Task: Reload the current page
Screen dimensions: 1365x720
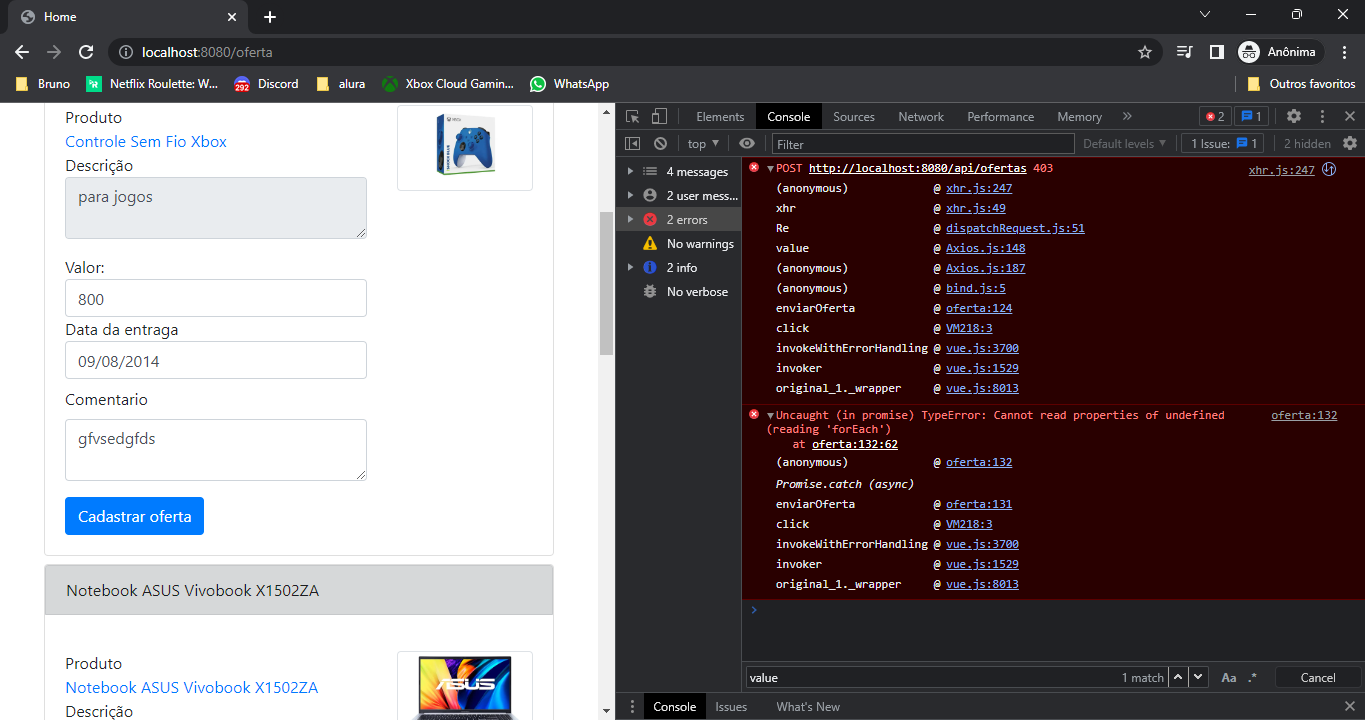Action: pyautogui.click(x=86, y=52)
